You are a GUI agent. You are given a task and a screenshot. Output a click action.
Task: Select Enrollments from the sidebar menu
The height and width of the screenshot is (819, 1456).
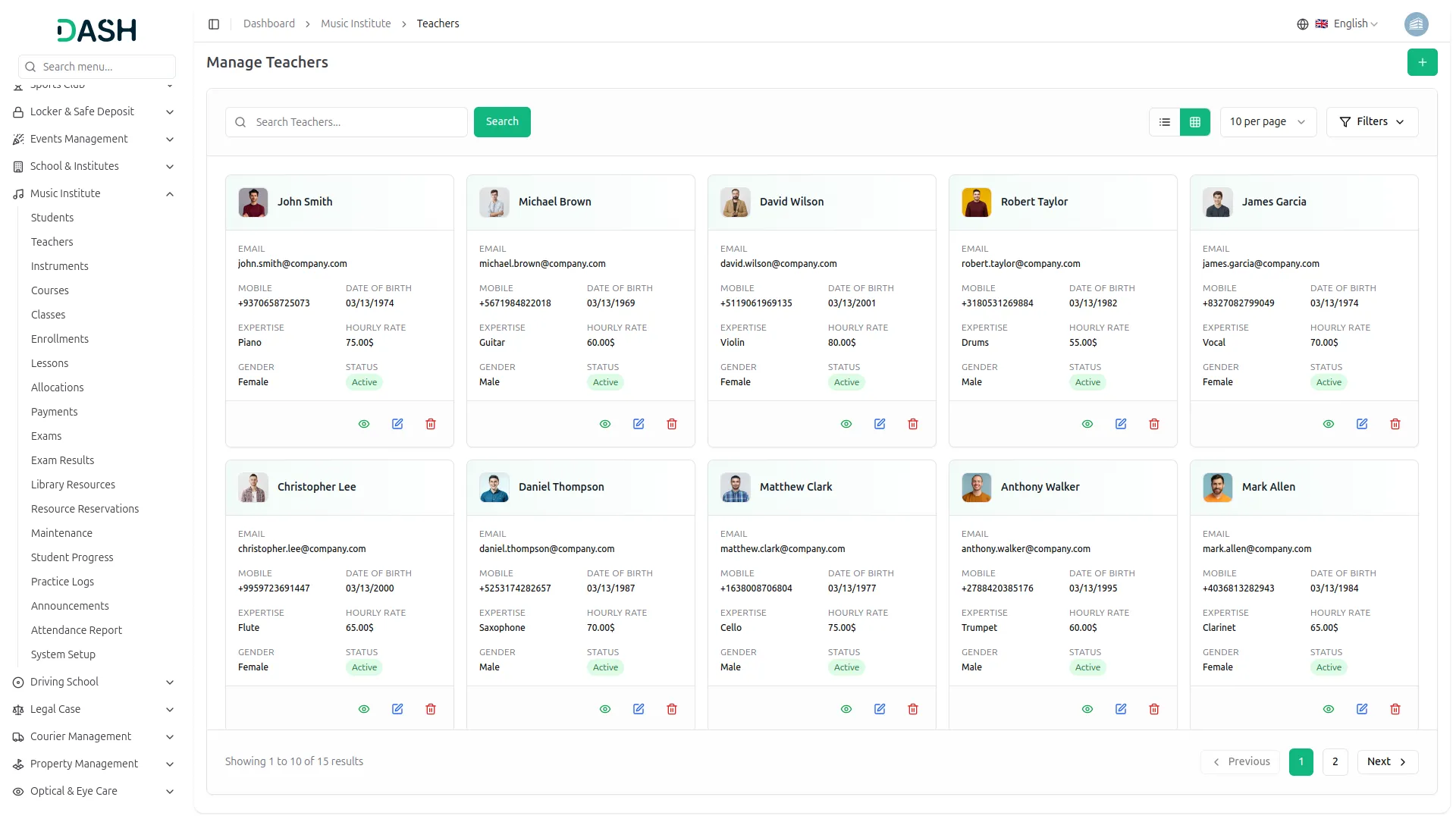[60, 339]
